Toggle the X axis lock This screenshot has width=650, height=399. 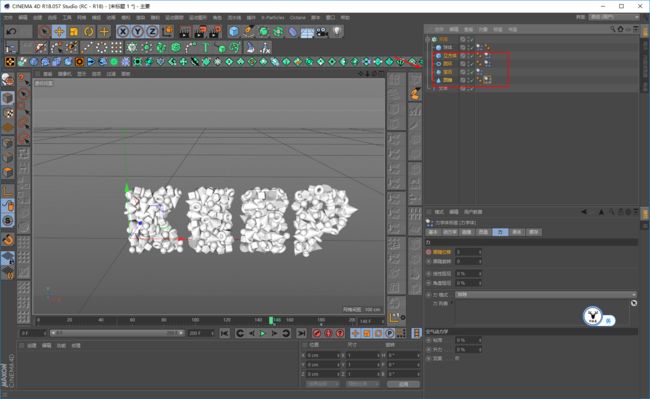[x=123, y=31]
